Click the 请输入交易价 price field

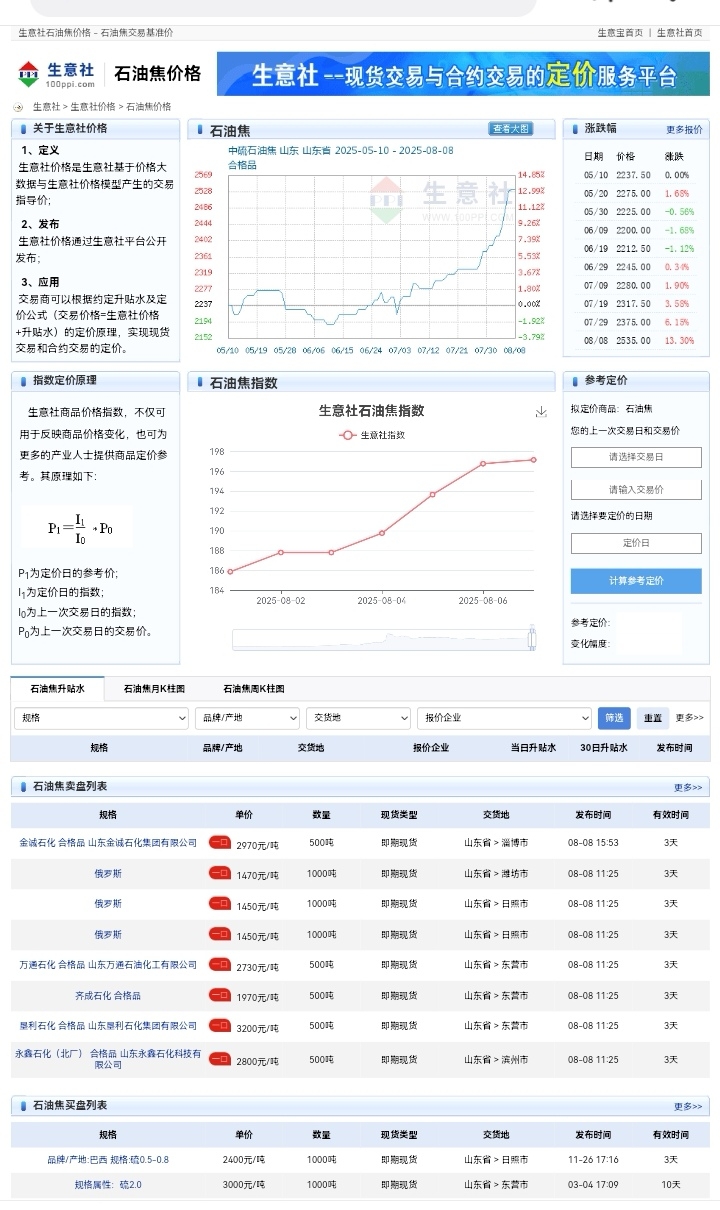pos(636,490)
